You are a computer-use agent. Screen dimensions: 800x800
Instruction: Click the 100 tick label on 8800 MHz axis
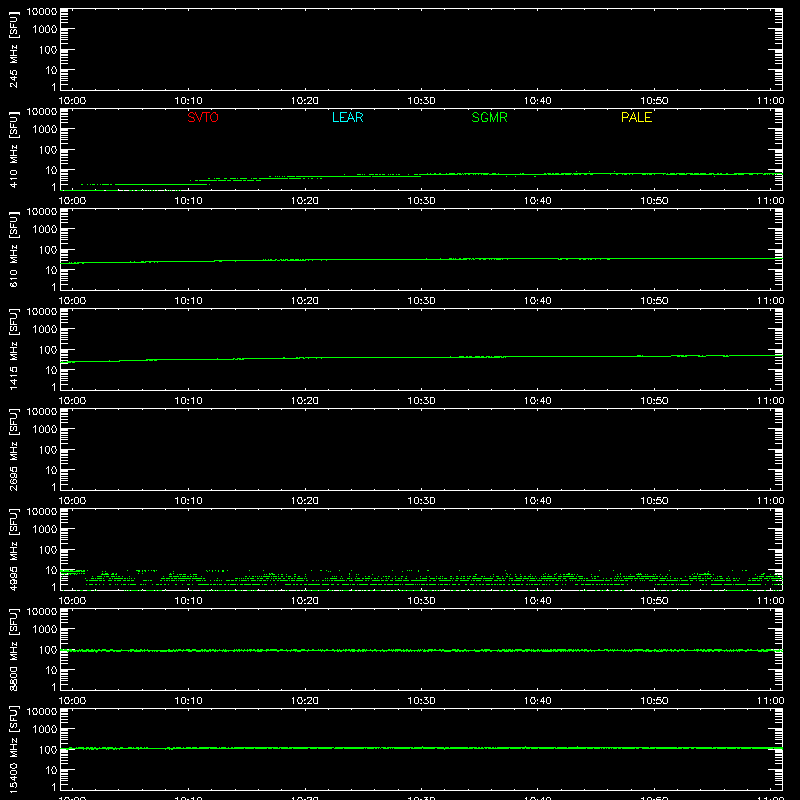(48, 650)
